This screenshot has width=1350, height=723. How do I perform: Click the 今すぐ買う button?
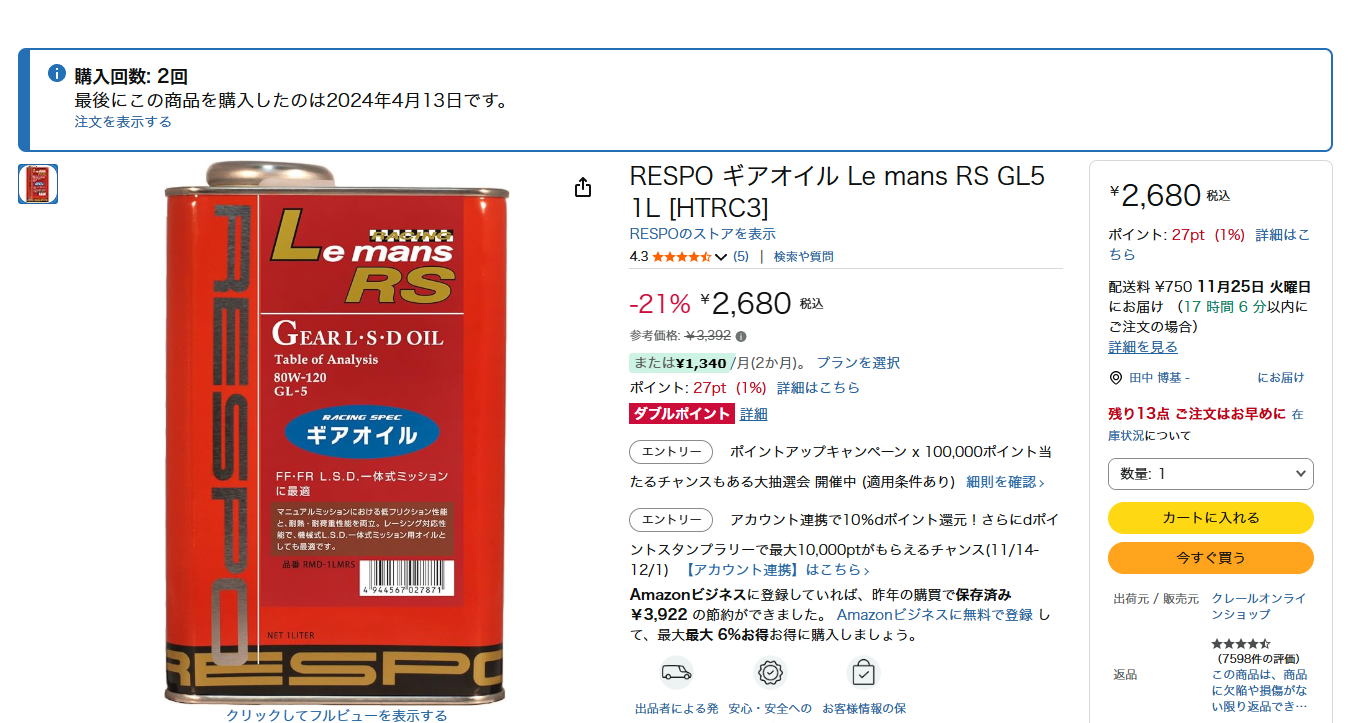1210,558
